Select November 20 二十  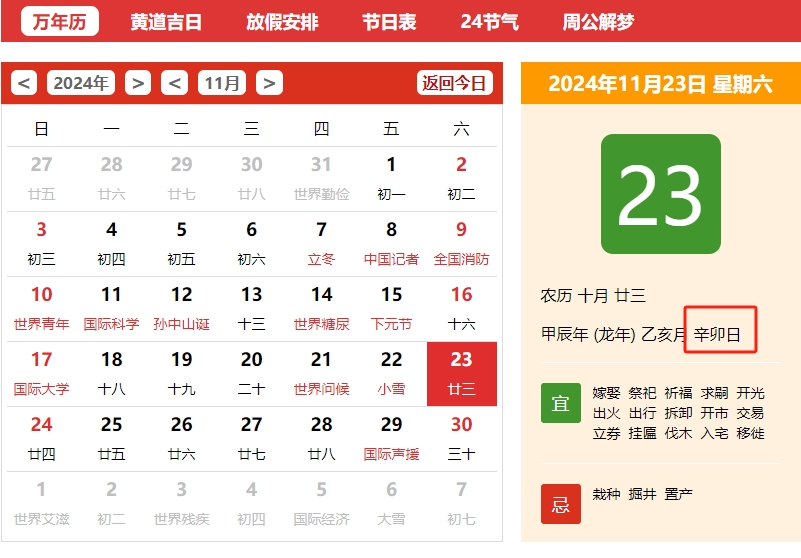point(251,374)
